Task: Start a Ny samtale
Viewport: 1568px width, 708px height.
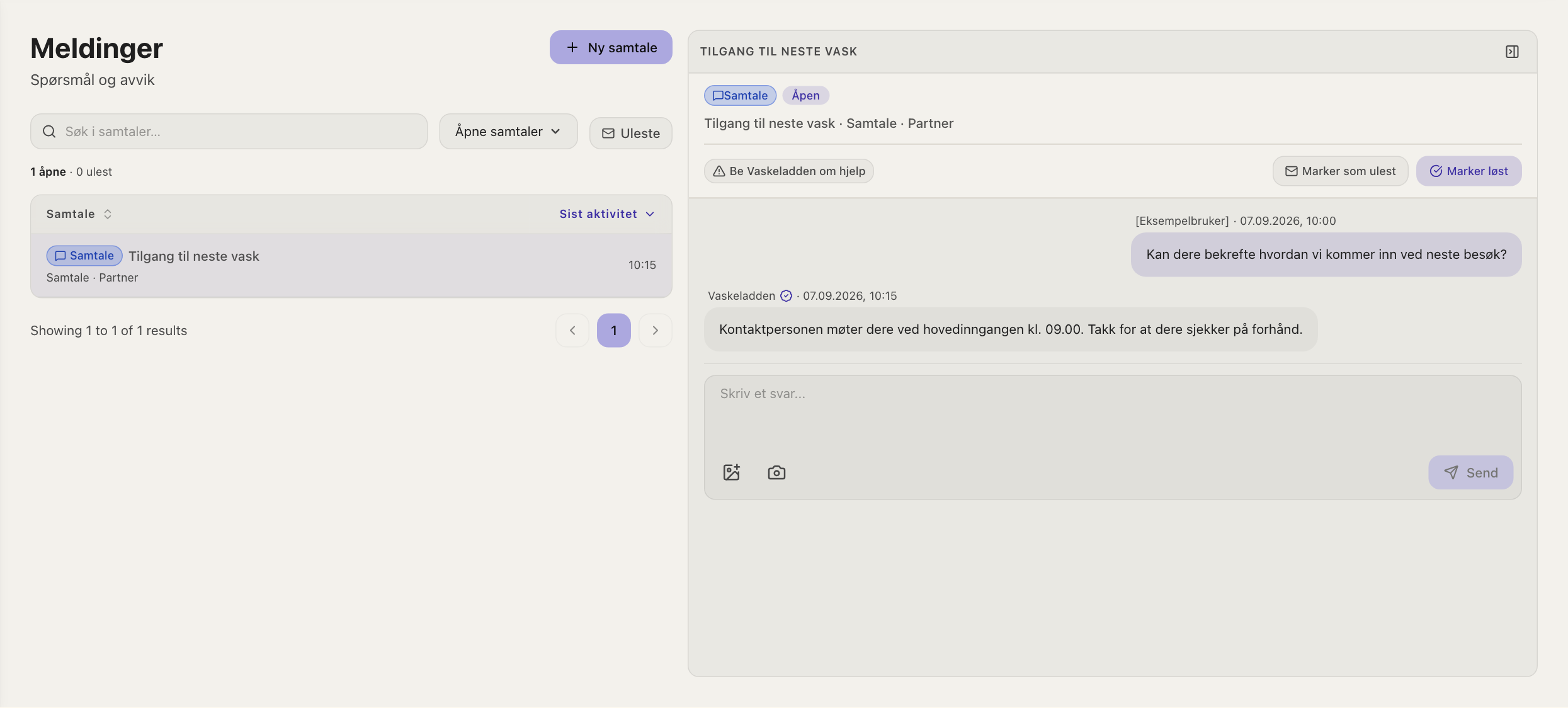Action: point(611,47)
